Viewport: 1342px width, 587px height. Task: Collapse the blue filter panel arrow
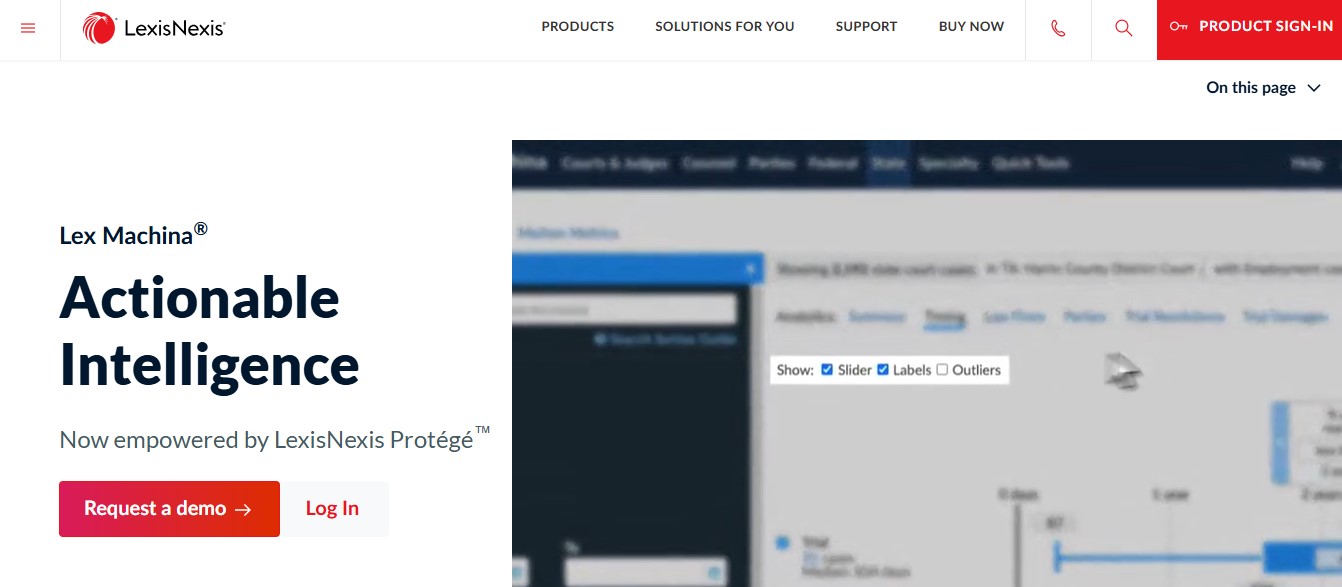pyautogui.click(x=750, y=269)
